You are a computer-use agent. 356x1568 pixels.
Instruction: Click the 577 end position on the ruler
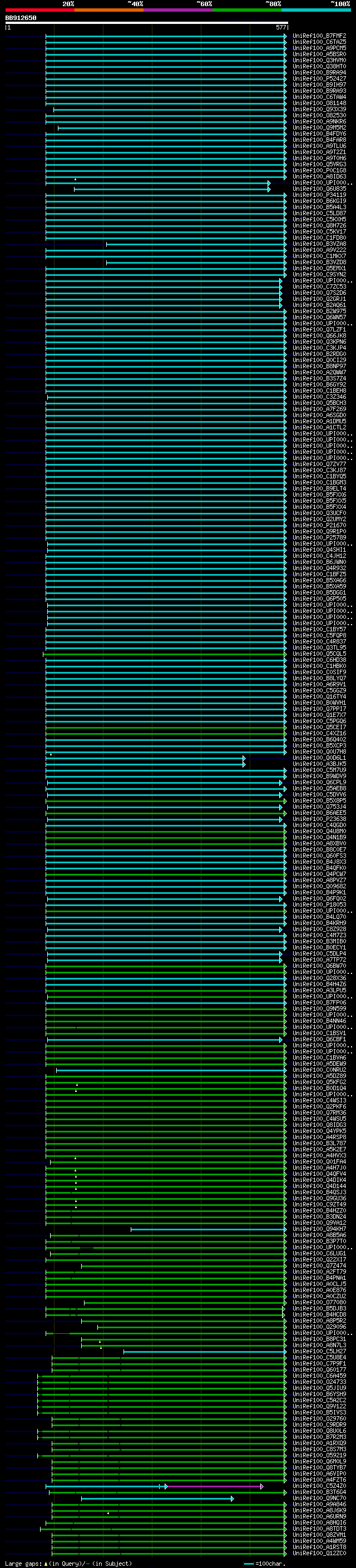point(280,27)
